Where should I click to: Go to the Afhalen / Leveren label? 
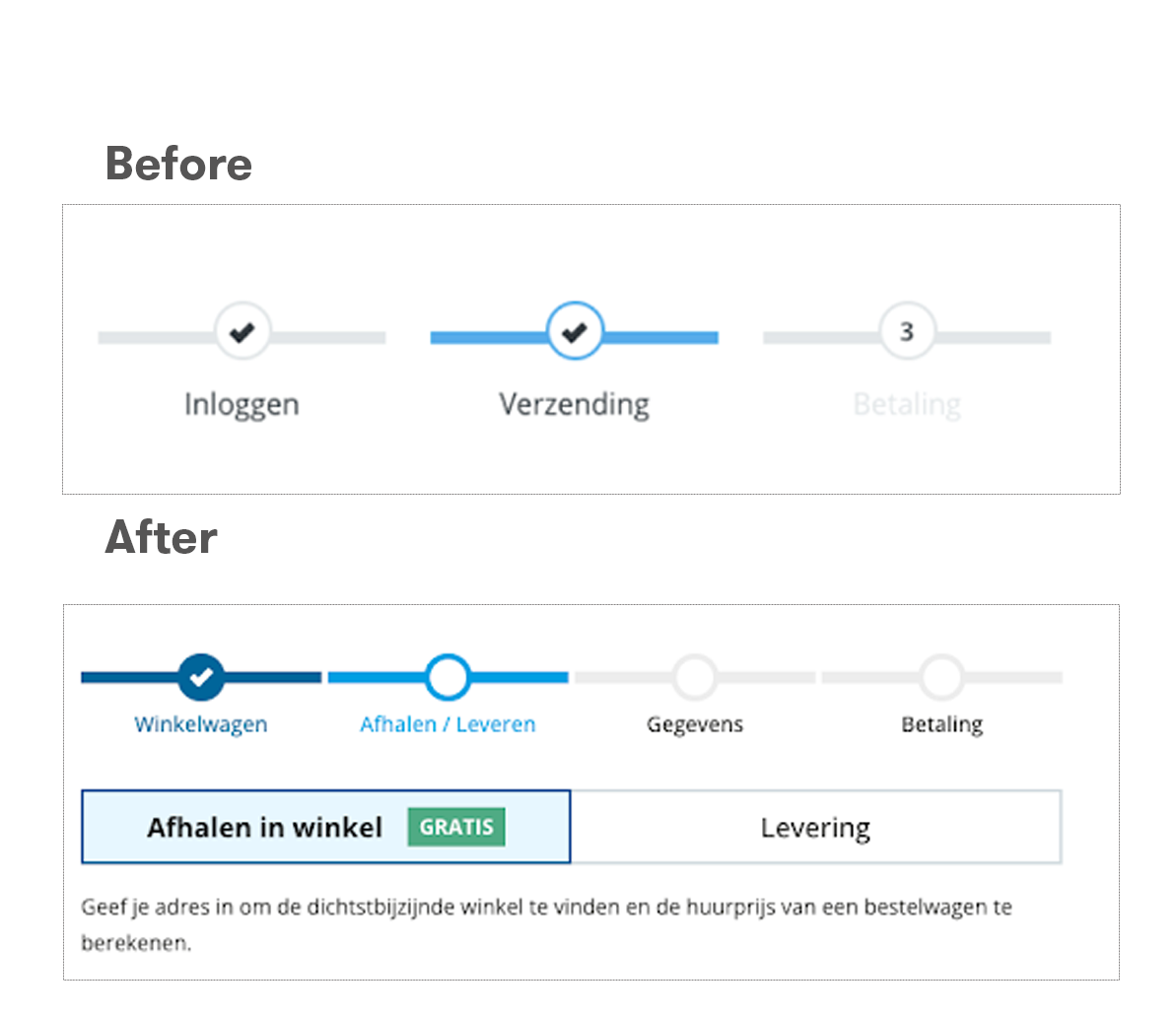point(448,724)
